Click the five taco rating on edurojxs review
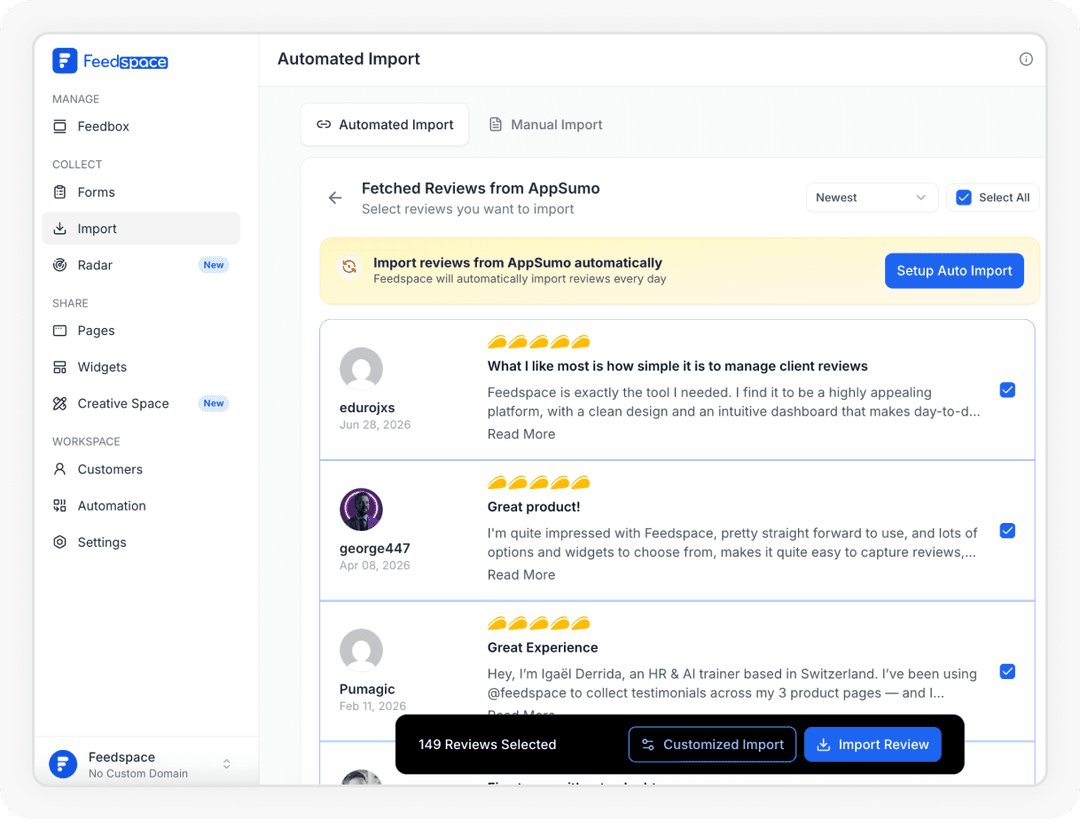 [x=539, y=342]
